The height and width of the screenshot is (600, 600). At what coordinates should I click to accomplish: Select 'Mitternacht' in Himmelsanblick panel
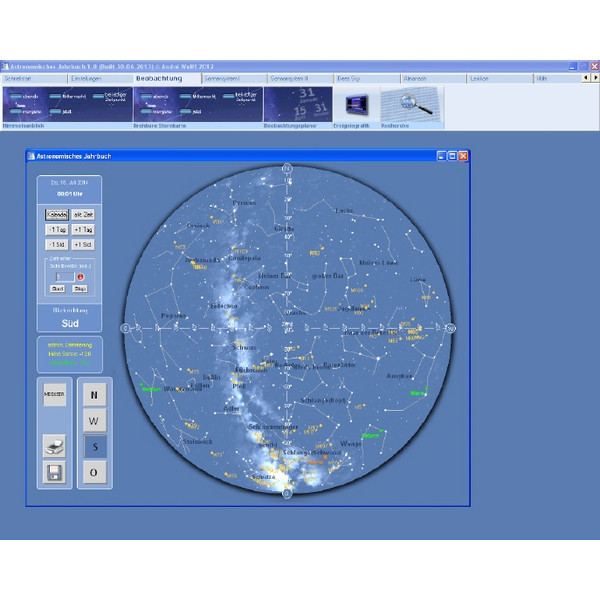(68, 96)
